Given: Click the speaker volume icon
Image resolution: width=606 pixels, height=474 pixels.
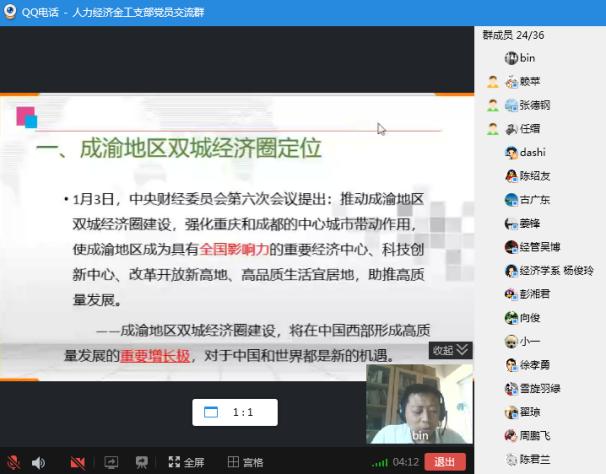Looking at the screenshot, I should tap(38, 462).
